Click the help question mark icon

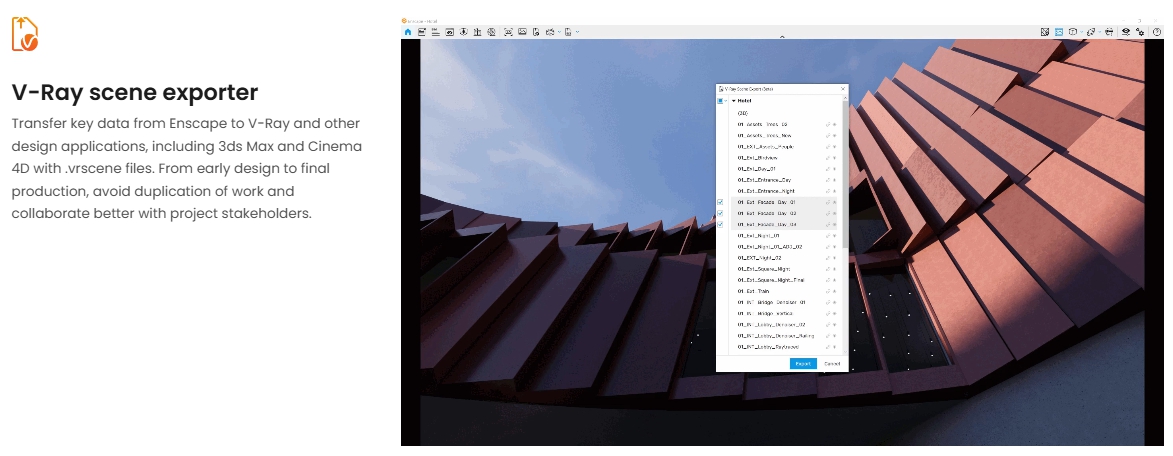pyautogui.click(x=1157, y=32)
